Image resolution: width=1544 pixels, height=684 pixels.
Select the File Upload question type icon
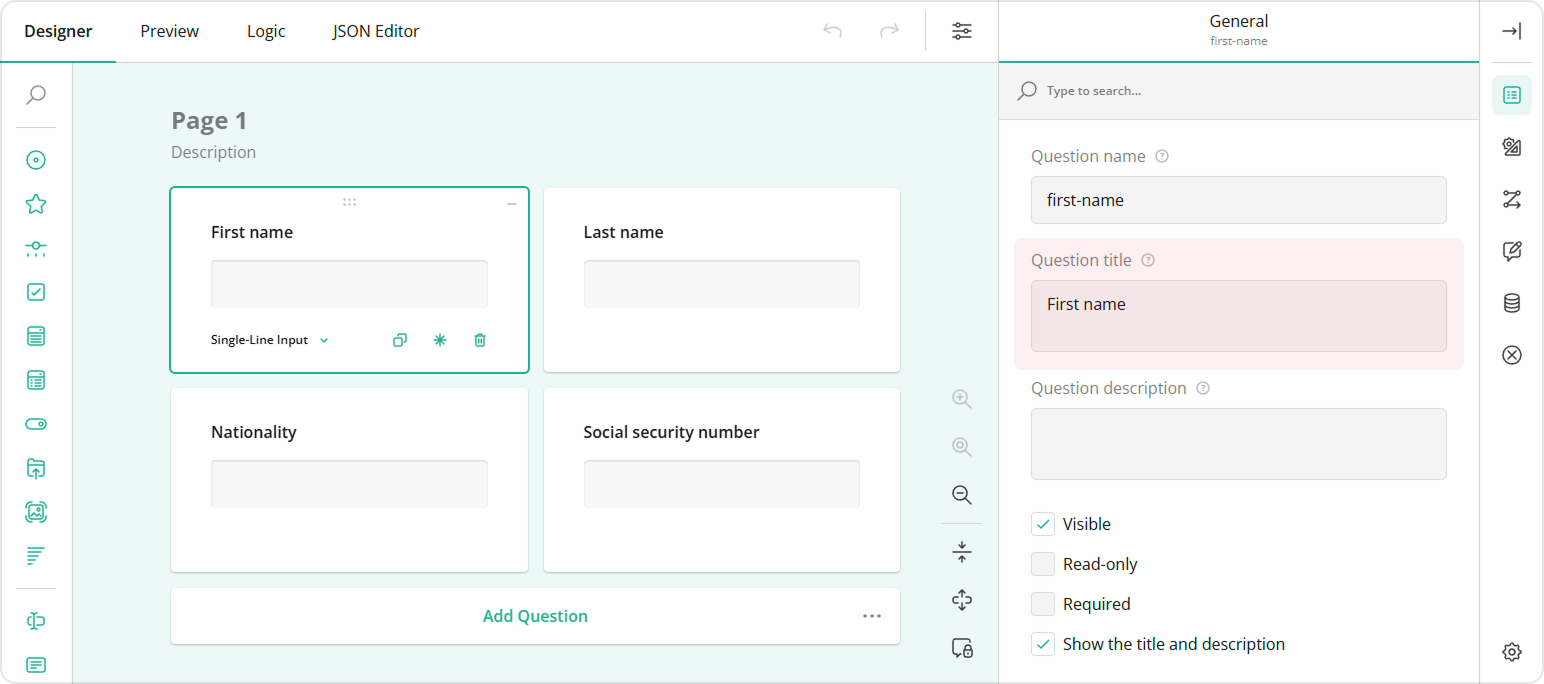[36, 468]
